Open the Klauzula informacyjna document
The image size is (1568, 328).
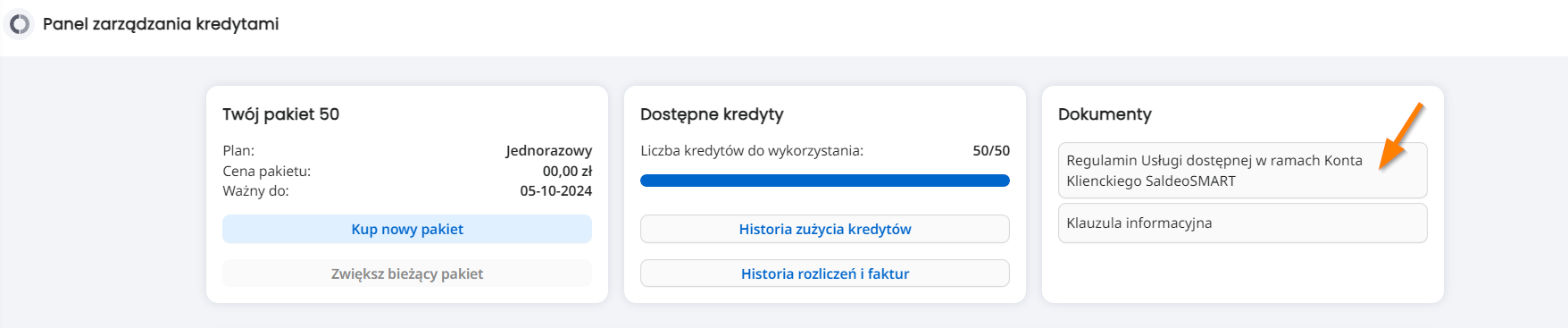coord(1243,223)
